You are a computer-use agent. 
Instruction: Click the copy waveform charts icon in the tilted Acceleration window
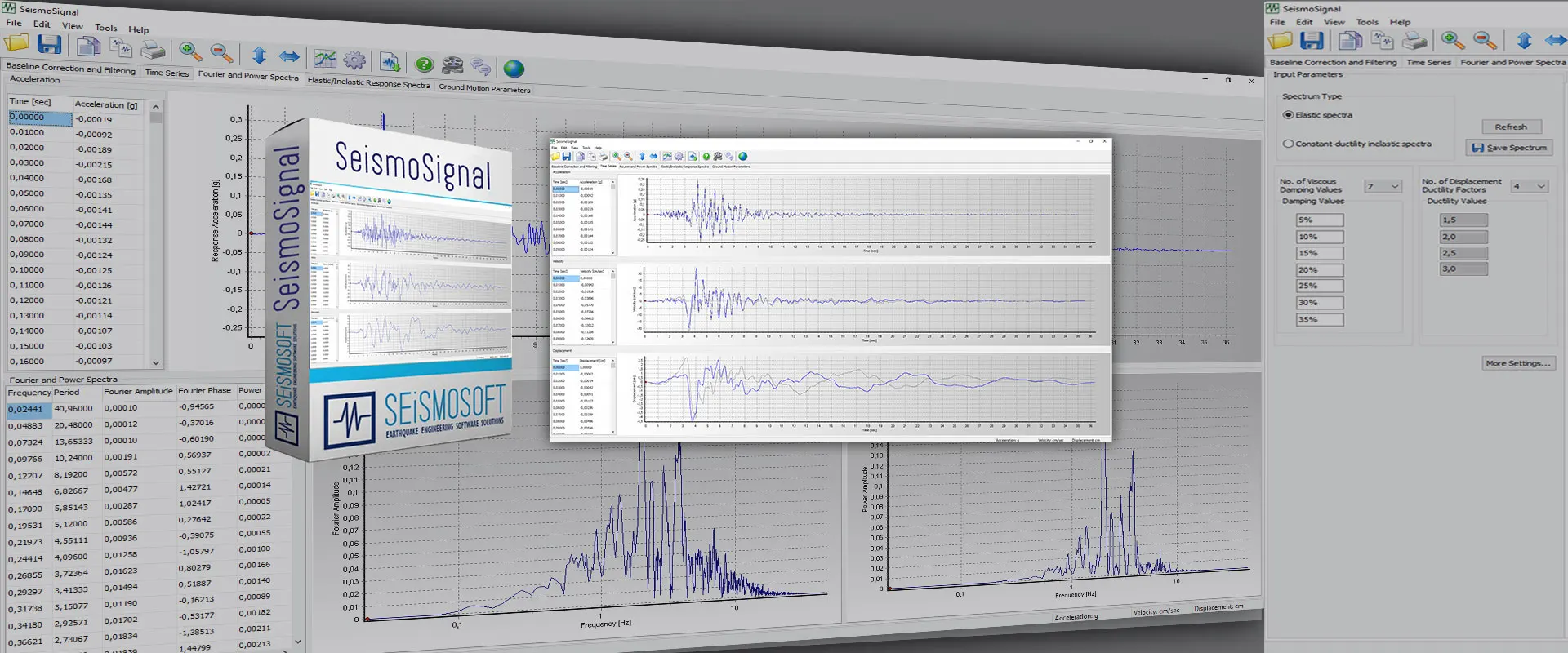[x=121, y=48]
